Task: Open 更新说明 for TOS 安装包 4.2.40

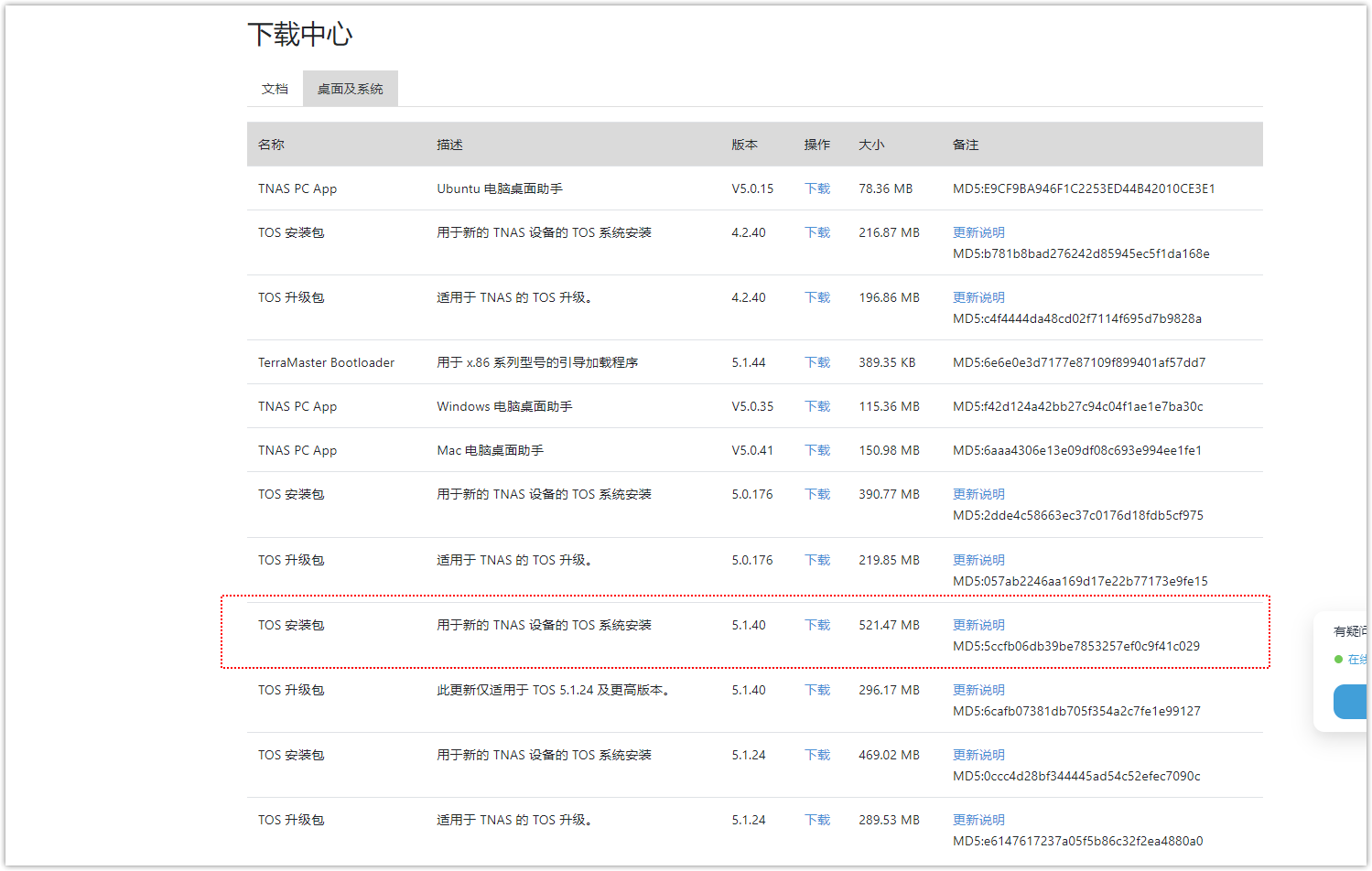Action: [978, 232]
